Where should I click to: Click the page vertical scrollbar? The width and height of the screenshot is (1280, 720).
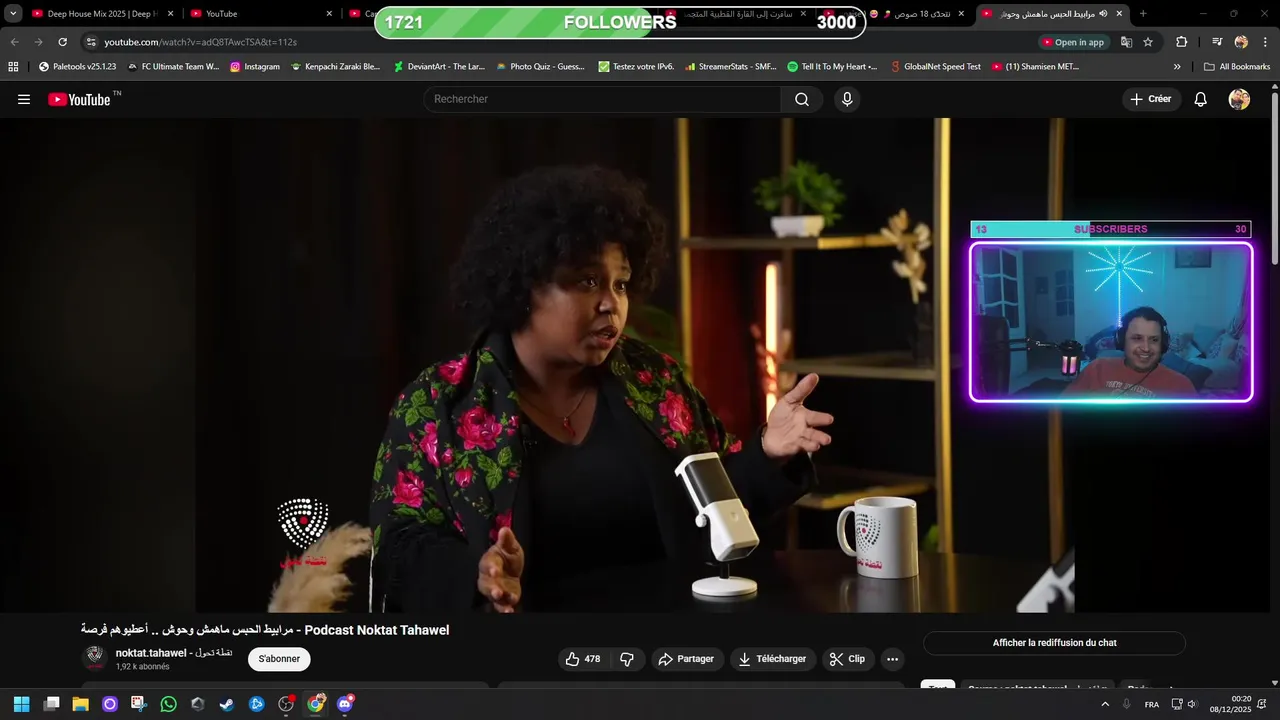(1274, 178)
